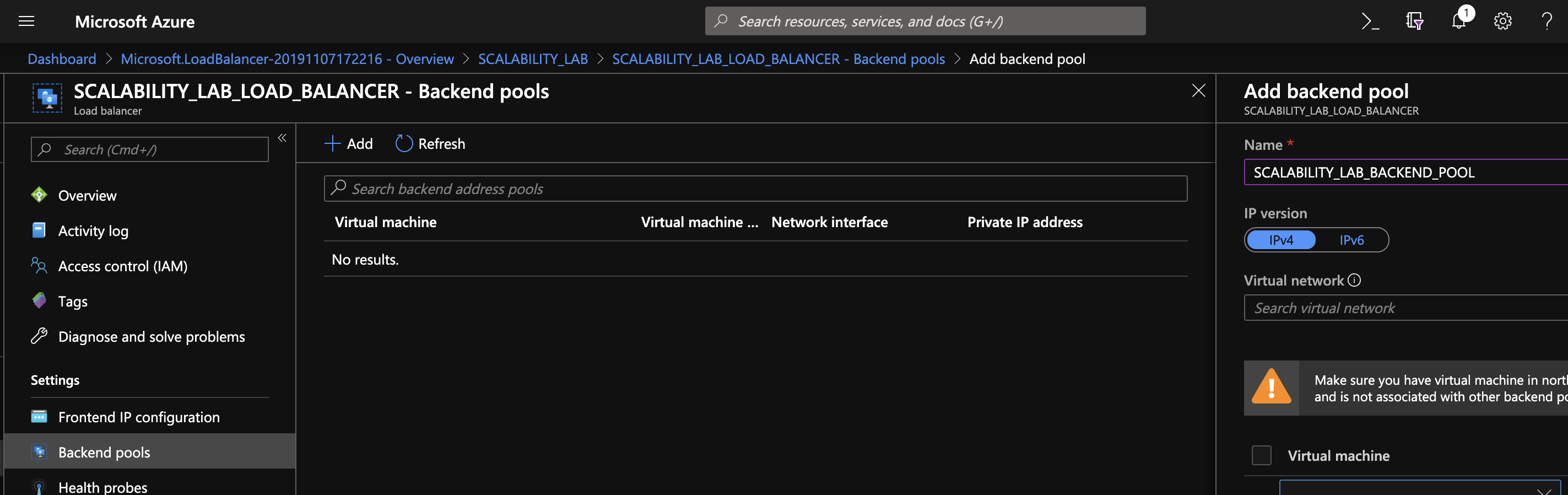Open the Microsoft.LoadBalancer Overview breadcrumb
Viewport: 1568px width, 495px height.
coord(287,59)
